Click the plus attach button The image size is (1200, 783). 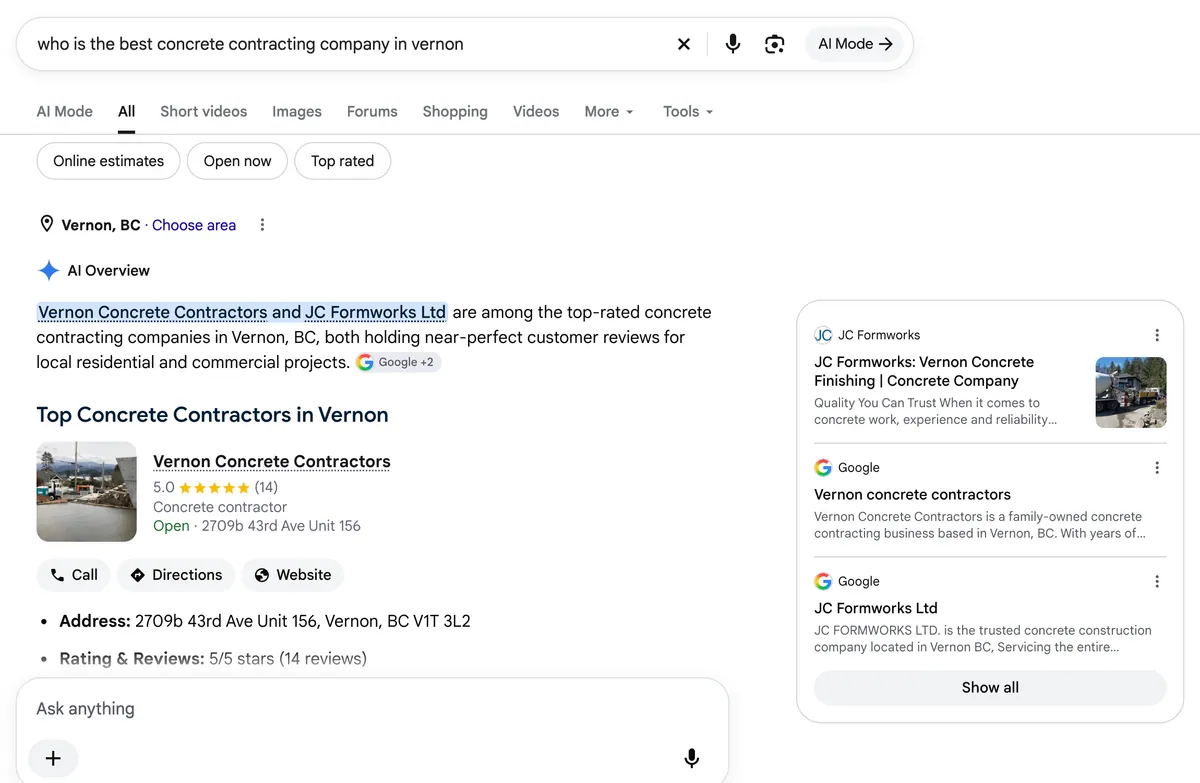coord(53,758)
